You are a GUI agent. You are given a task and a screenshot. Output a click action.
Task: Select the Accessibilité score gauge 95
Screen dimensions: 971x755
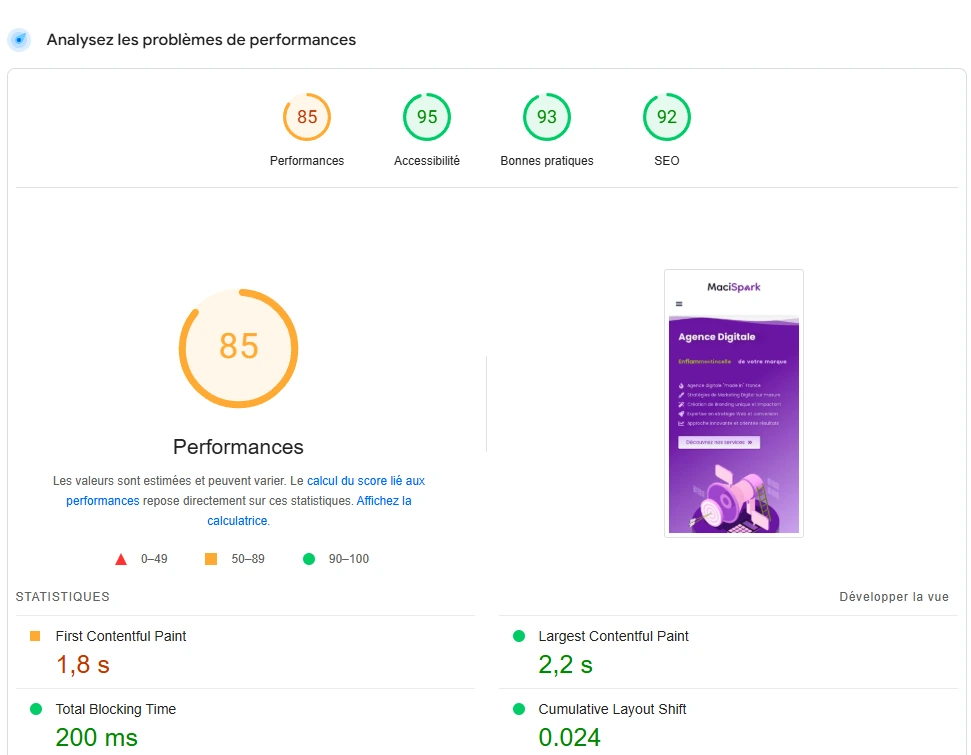pos(427,117)
